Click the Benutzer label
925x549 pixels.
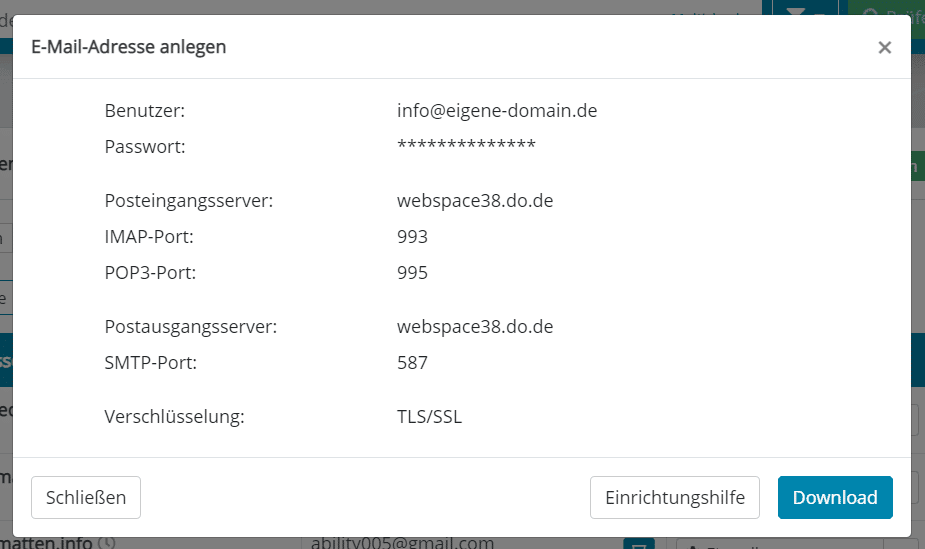tap(145, 111)
